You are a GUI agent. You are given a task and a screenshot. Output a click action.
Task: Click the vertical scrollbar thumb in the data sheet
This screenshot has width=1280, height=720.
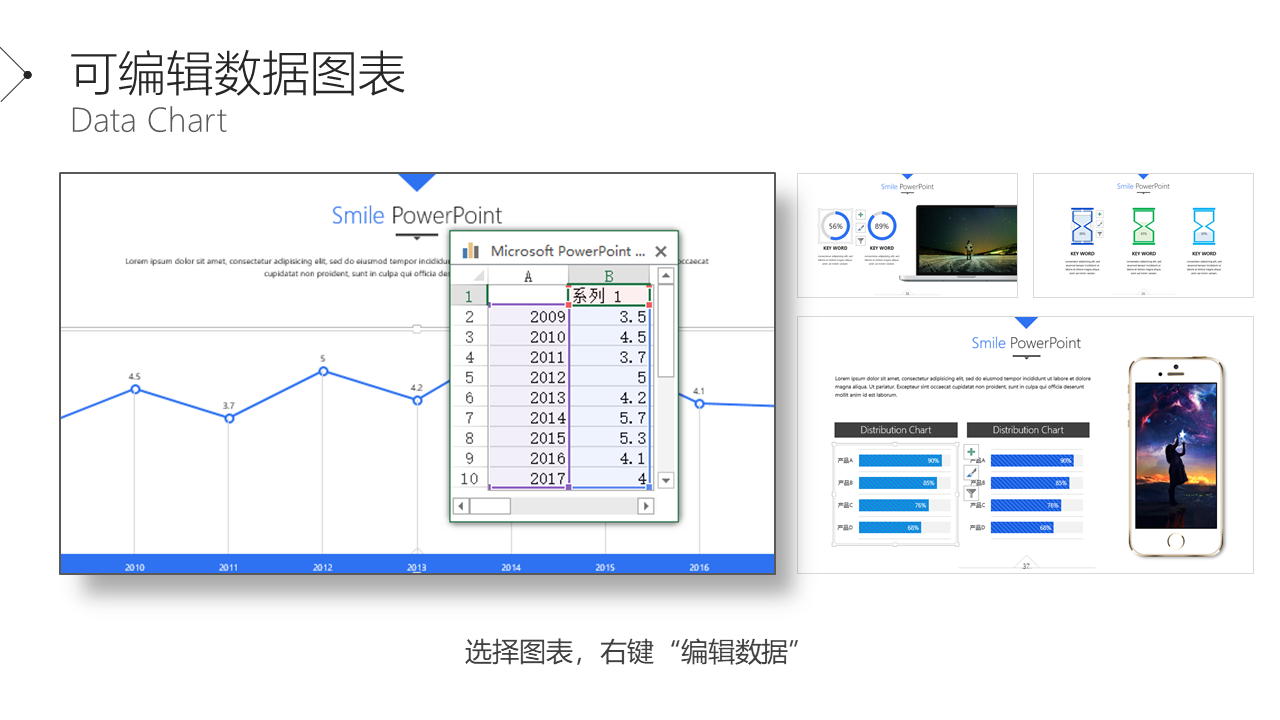666,331
